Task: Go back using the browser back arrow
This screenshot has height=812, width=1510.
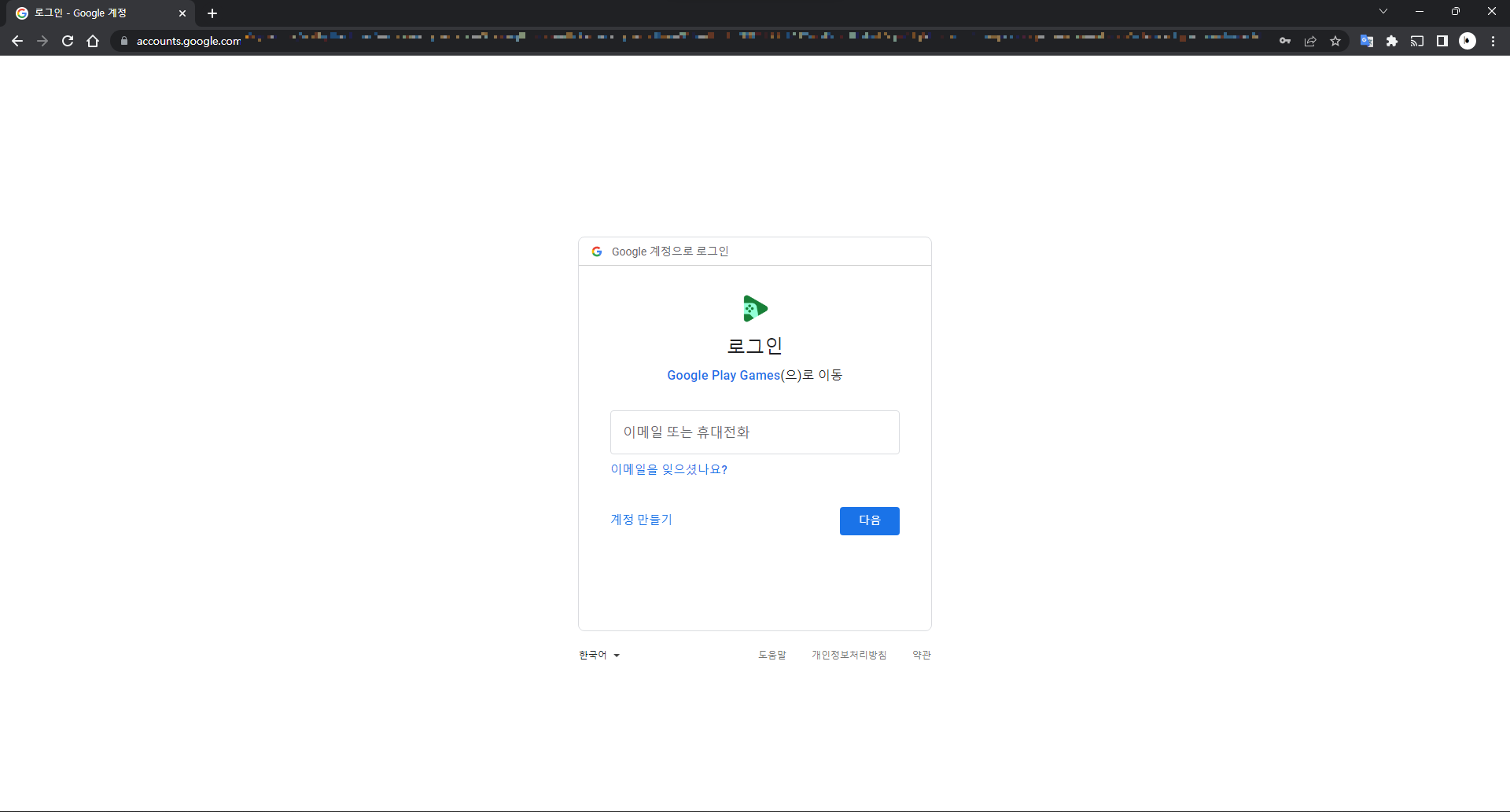Action: pyautogui.click(x=17, y=41)
